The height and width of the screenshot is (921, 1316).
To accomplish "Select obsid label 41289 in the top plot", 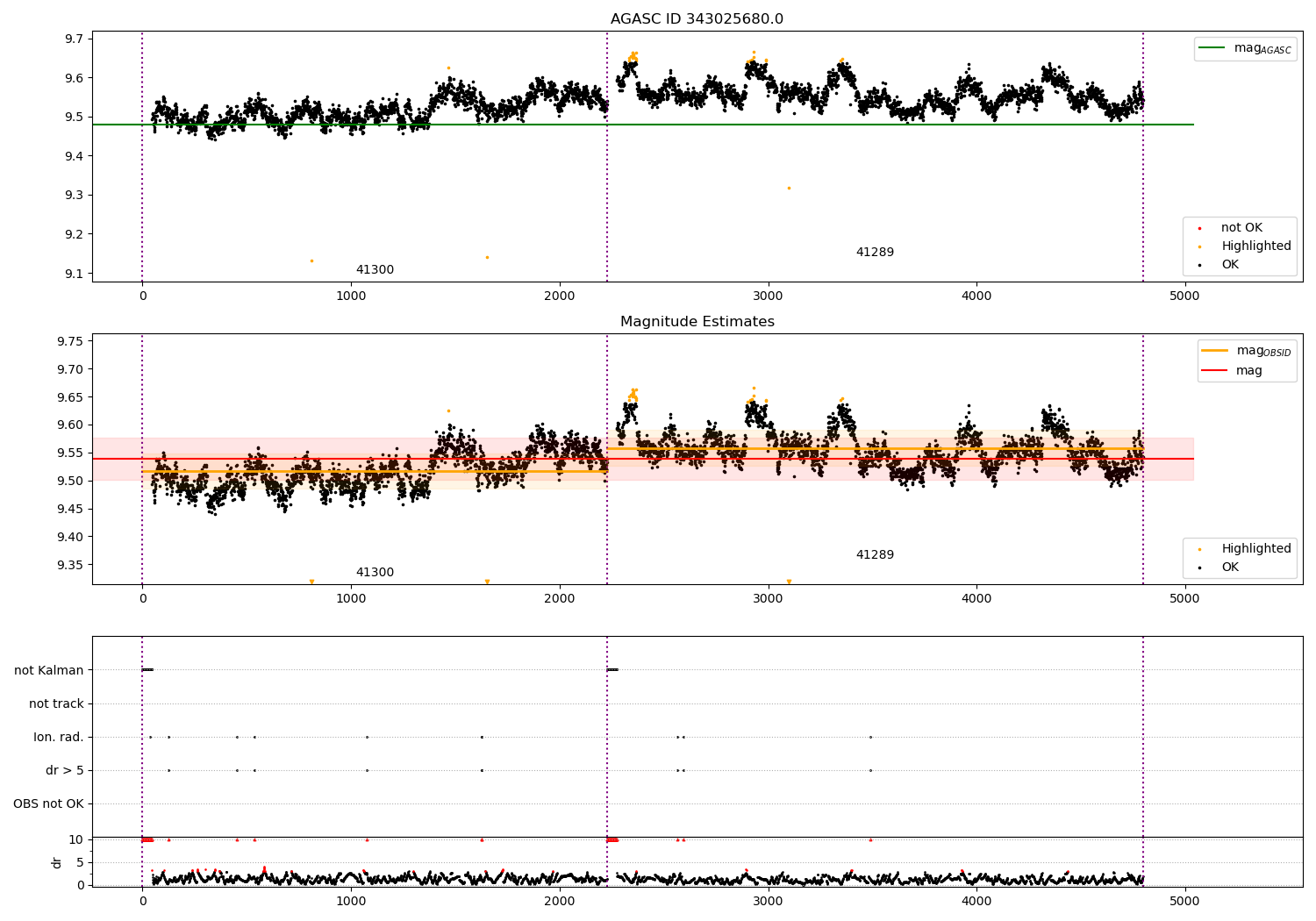I will [875, 253].
